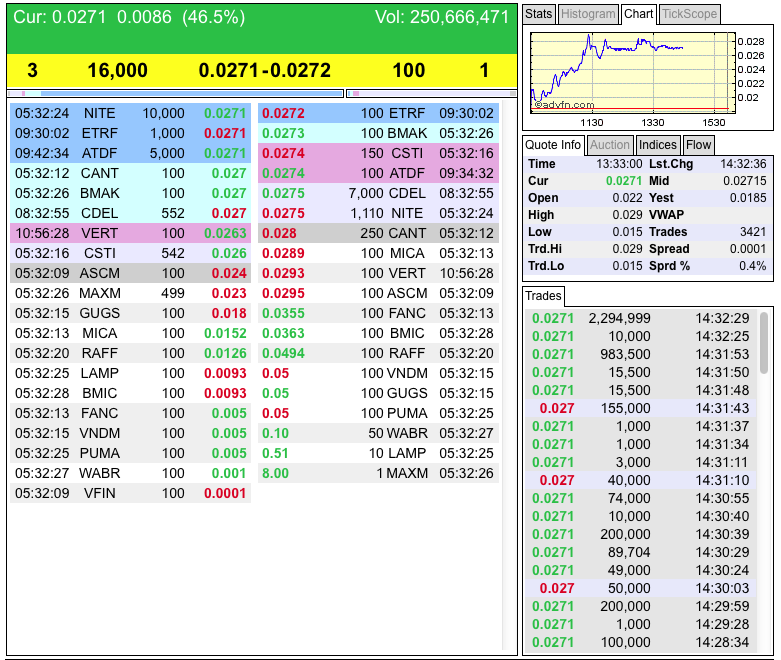Screen dimensions: 781x660
Task: Open the TickScope tab
Action: pyautogui.click(x=690, y=14)
